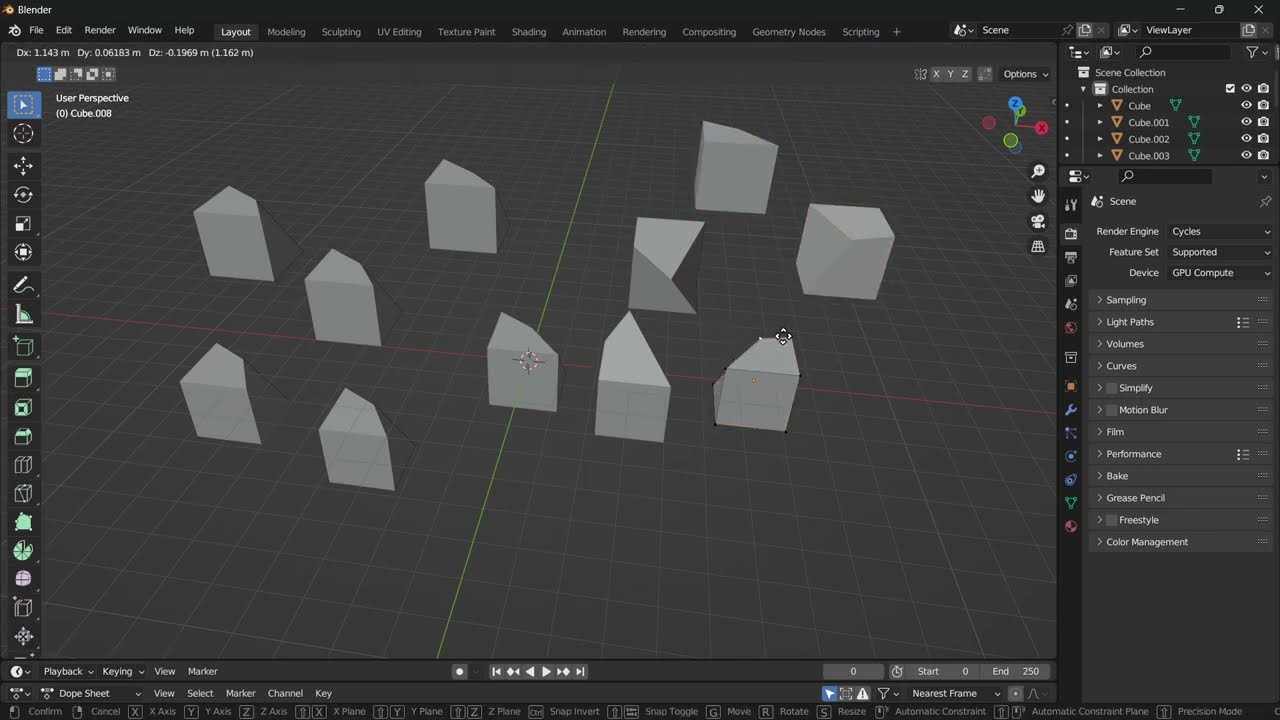Click the viewport zoom magnifier icon

pos(1038,172)
